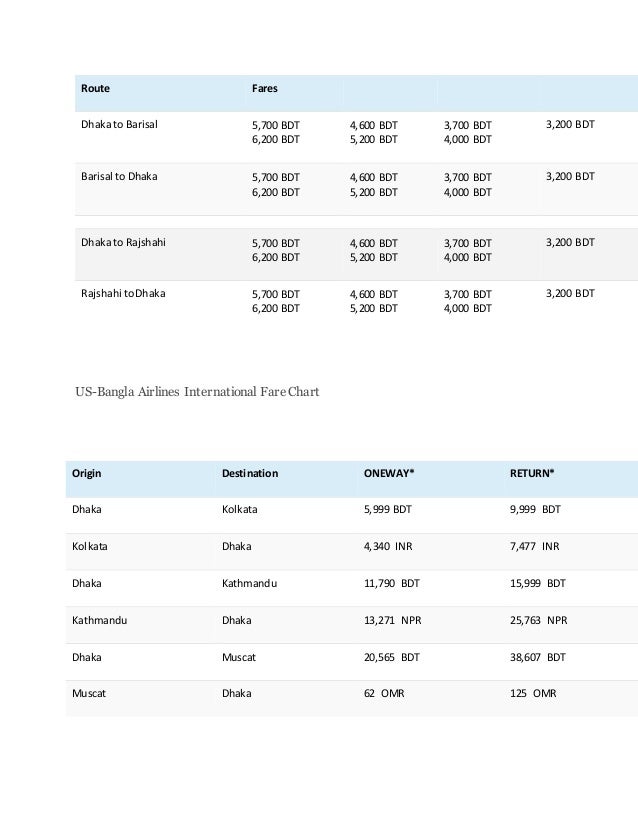Viewport: 638px width, 826px height.
Task: Select the 125 OMR return fare
Action: pos(532,693)
